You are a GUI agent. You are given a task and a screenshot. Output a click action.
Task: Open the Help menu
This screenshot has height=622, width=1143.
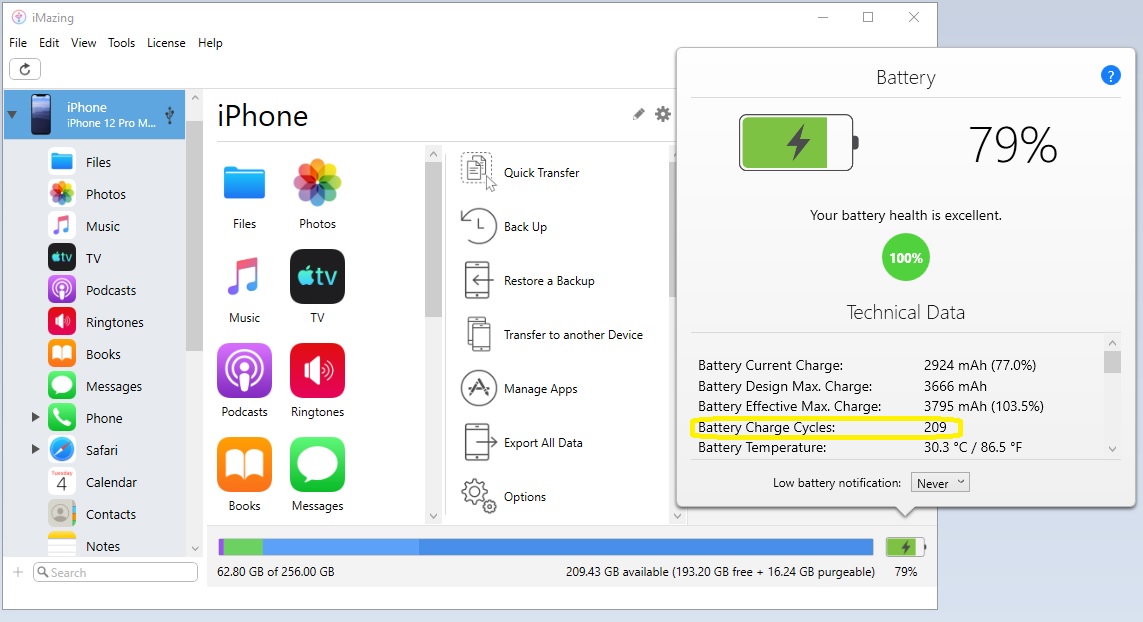[x=210, y=43]
